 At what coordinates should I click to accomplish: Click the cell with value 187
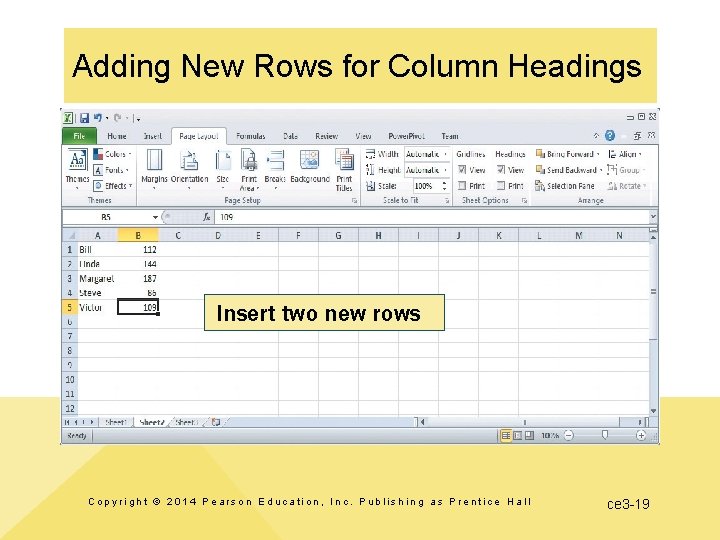coord(138,278)
